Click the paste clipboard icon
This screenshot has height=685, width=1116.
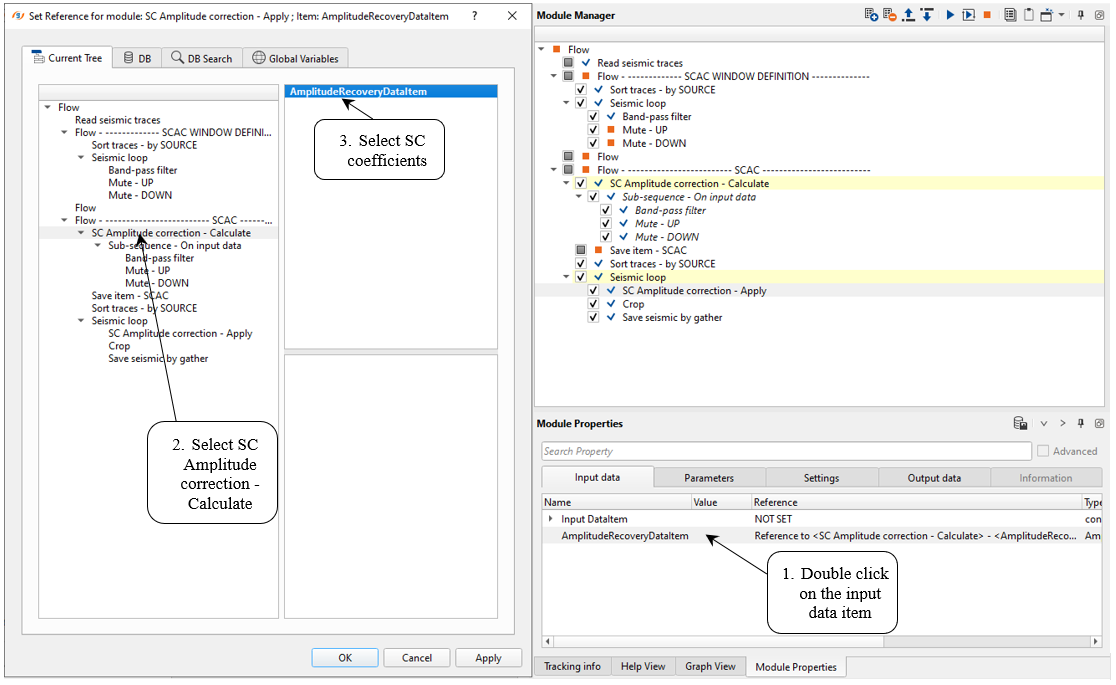click(1027, 15)
